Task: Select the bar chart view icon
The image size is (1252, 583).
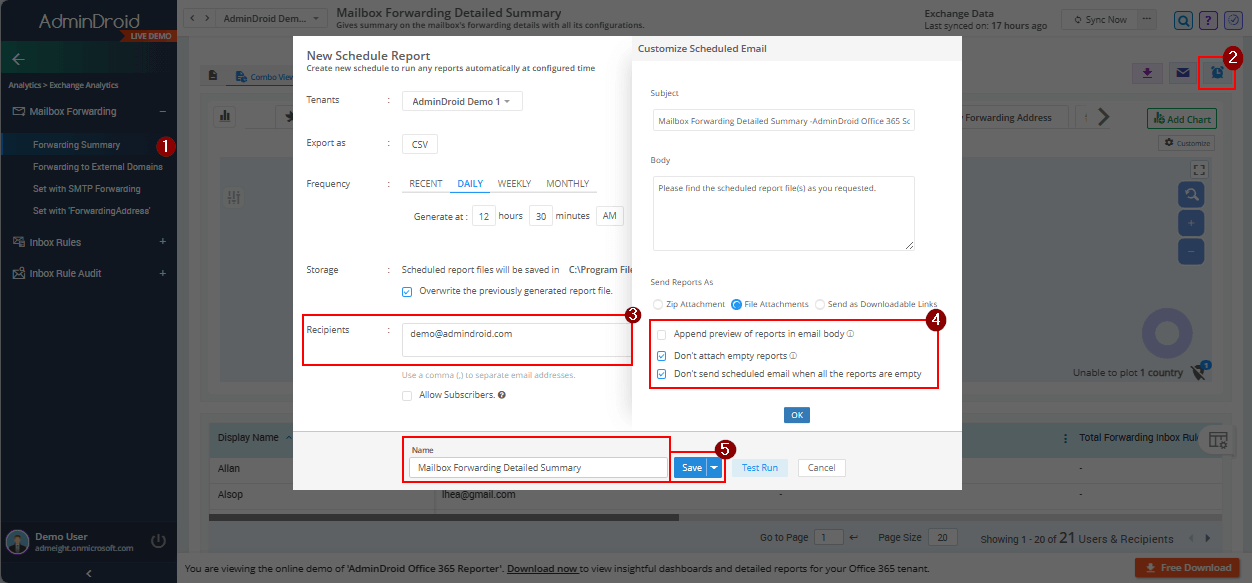Action: click(x=225, y=116)
